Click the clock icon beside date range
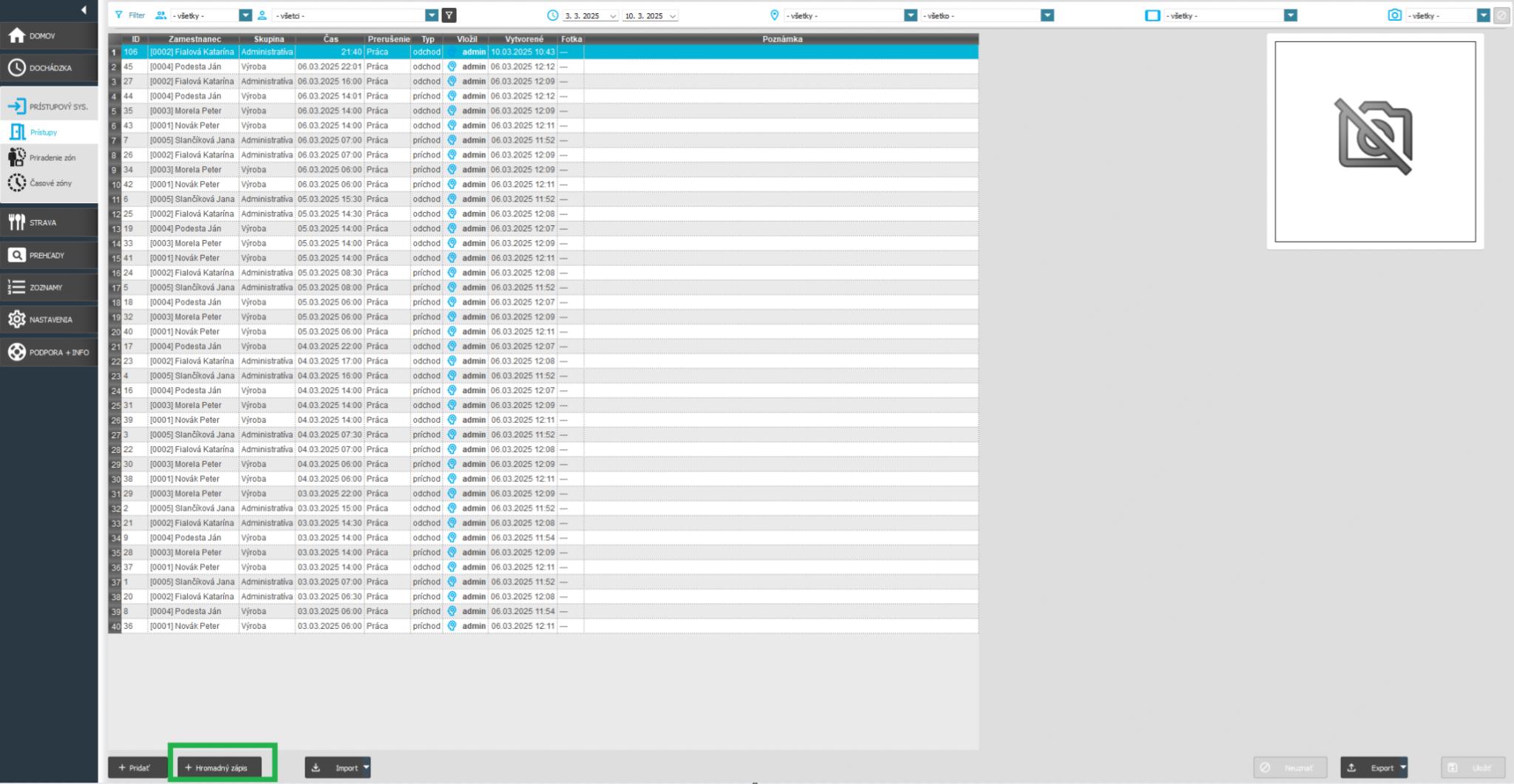The width and height of the screenshot is (1514, 784). coord(552,15)
